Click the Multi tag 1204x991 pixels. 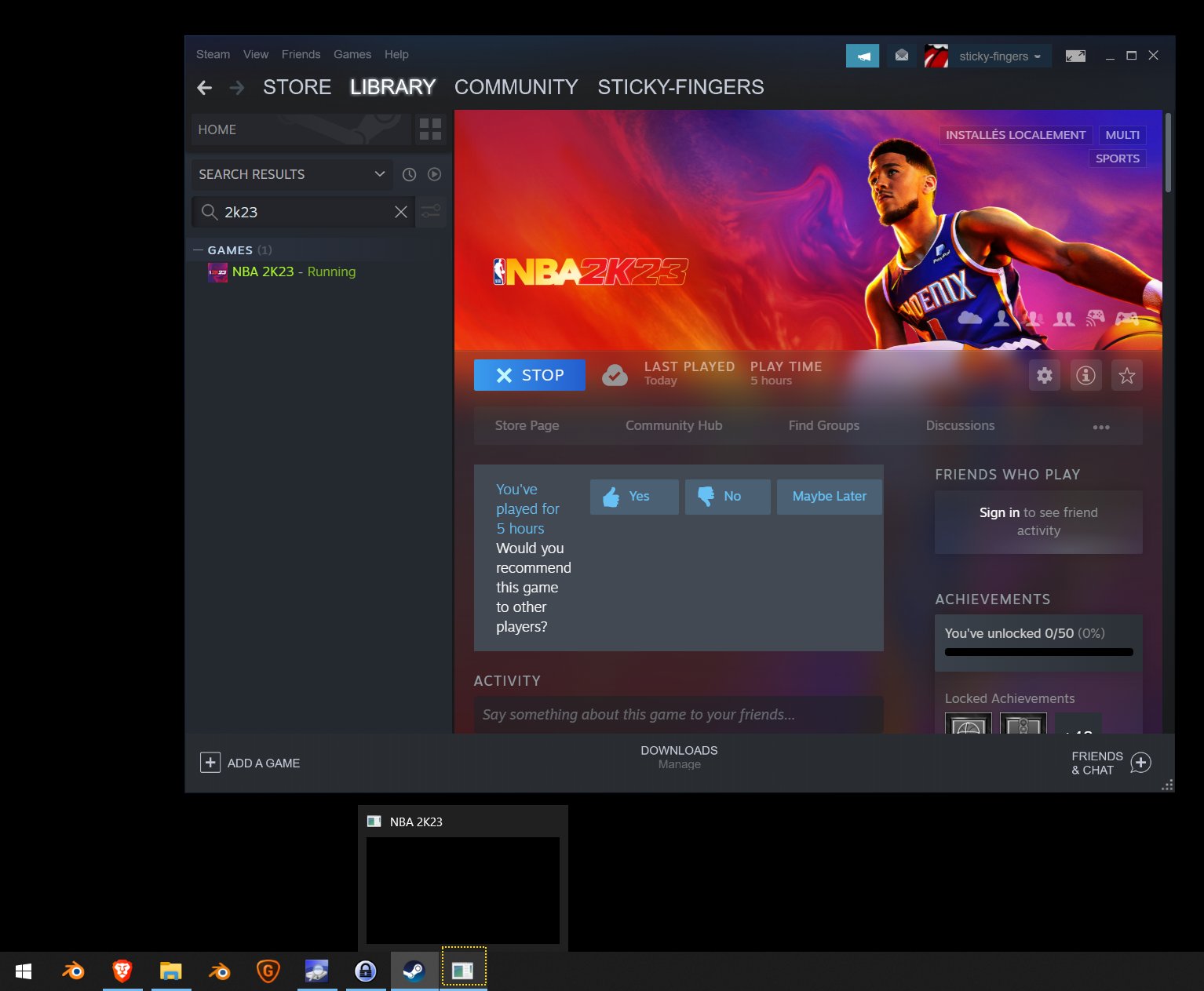pyautogui.click(x=1122, y=135)
